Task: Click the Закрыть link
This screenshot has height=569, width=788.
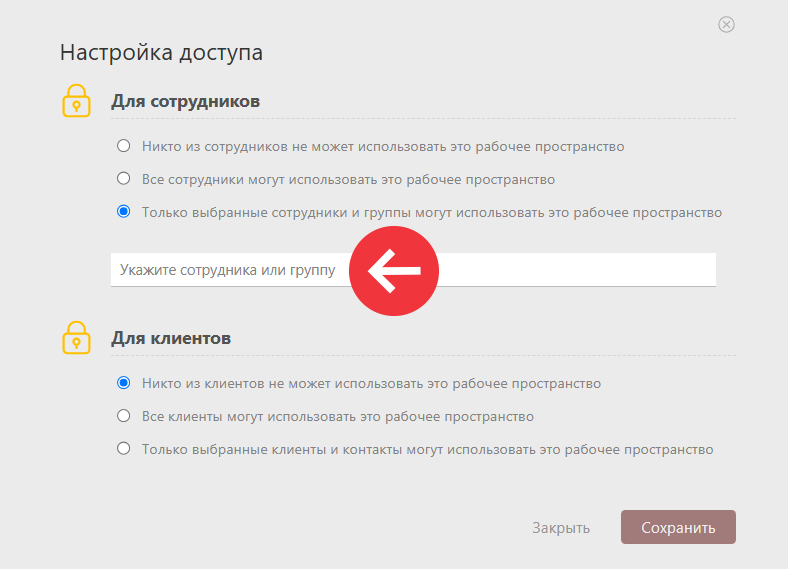Action: pos(561,528)
